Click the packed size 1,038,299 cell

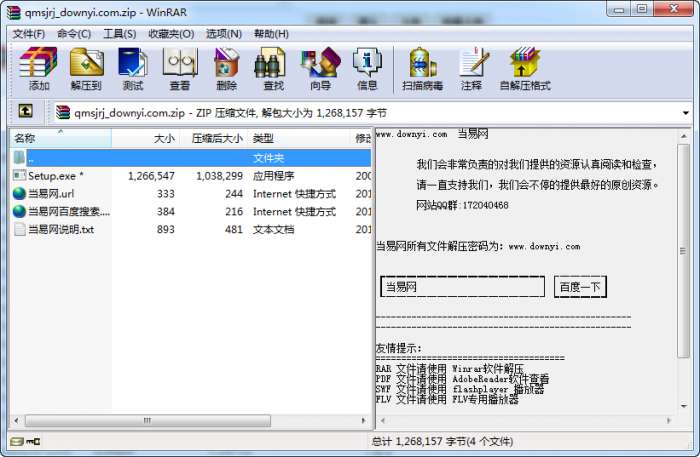219,176
